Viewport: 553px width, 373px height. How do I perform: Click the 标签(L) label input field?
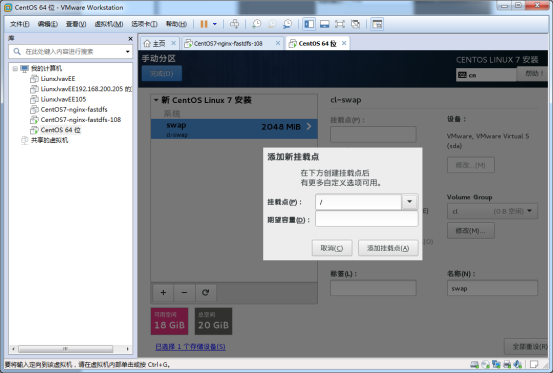coord(373,288)
